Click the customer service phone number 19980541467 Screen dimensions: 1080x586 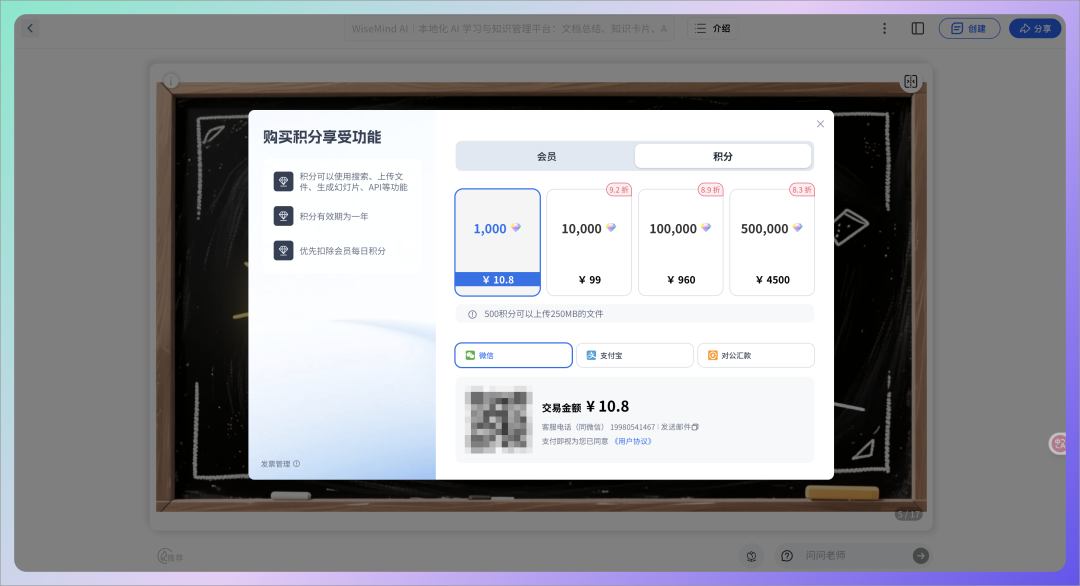click(x=632, y=427)
